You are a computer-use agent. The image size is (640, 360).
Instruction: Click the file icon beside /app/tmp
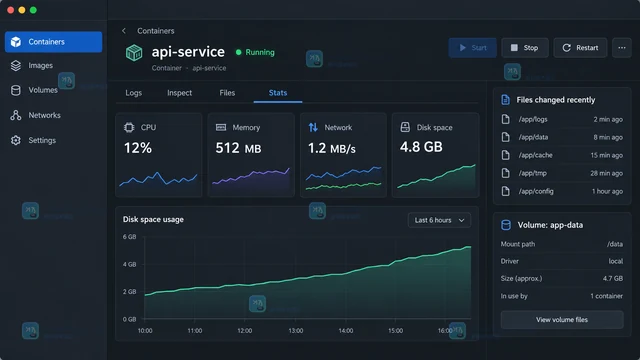pyautogui.click(x=505, y=173)
